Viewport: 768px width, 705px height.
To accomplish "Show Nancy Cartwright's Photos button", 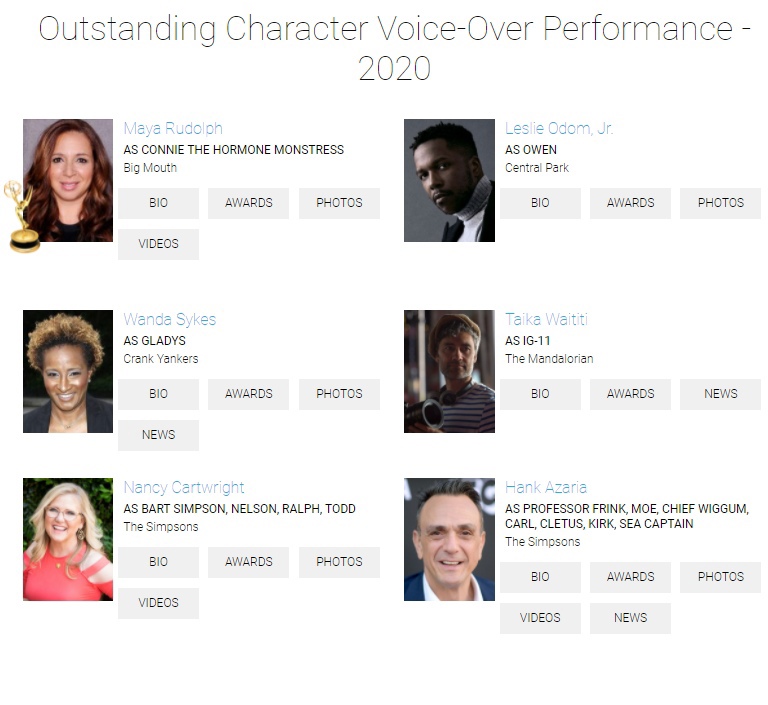I will (339, 562).
